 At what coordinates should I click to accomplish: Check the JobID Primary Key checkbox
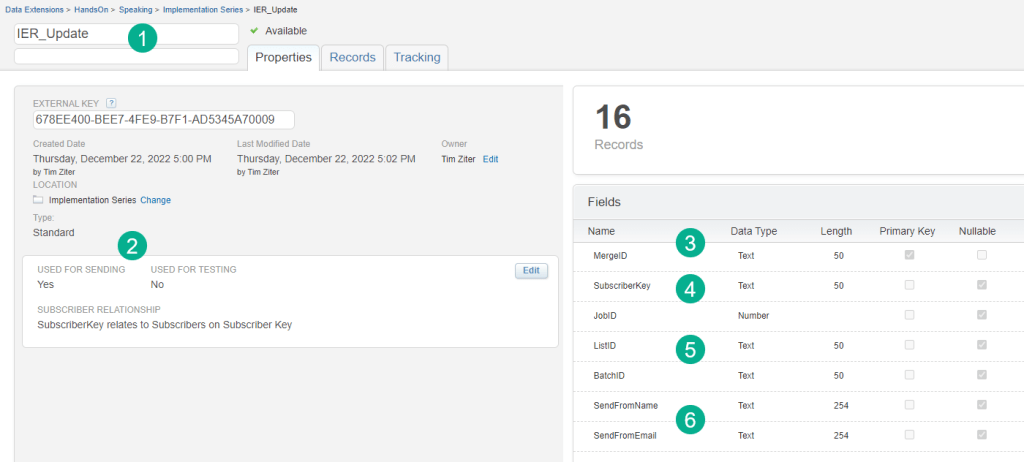908,315
